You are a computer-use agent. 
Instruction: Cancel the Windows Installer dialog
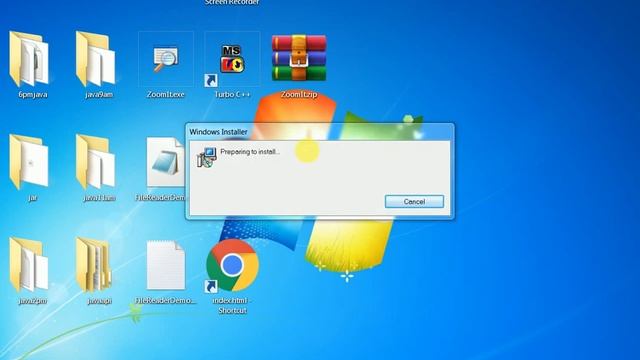(414, 202)
